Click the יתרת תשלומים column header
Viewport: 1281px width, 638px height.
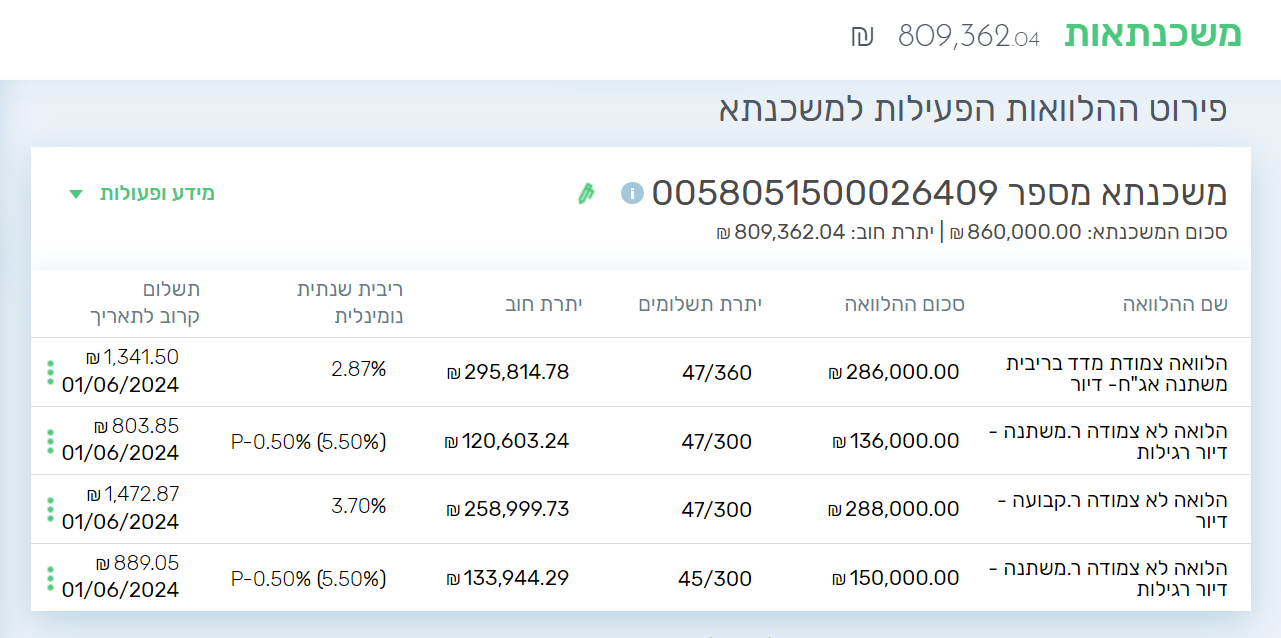(x=700, y=304)
